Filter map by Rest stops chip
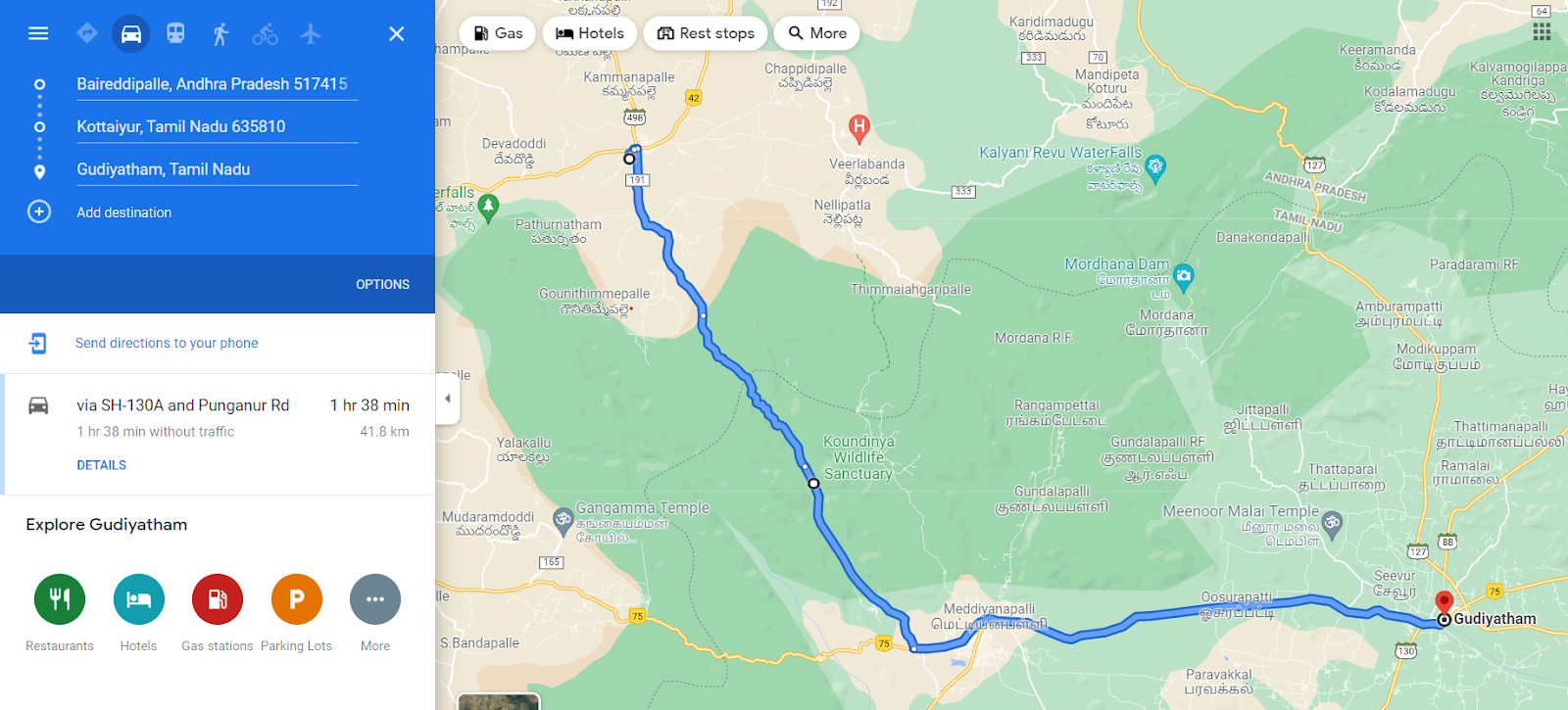1568x710 pixels. click(x=706, y=33)
